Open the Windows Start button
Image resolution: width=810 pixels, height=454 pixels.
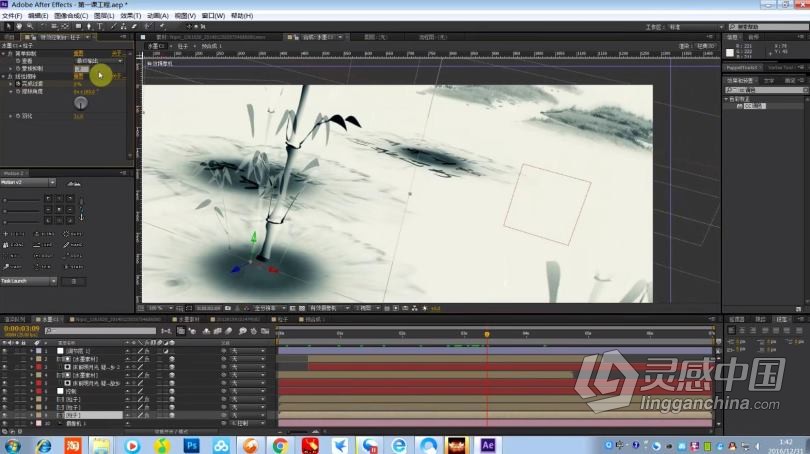click(x=12, y=445)
